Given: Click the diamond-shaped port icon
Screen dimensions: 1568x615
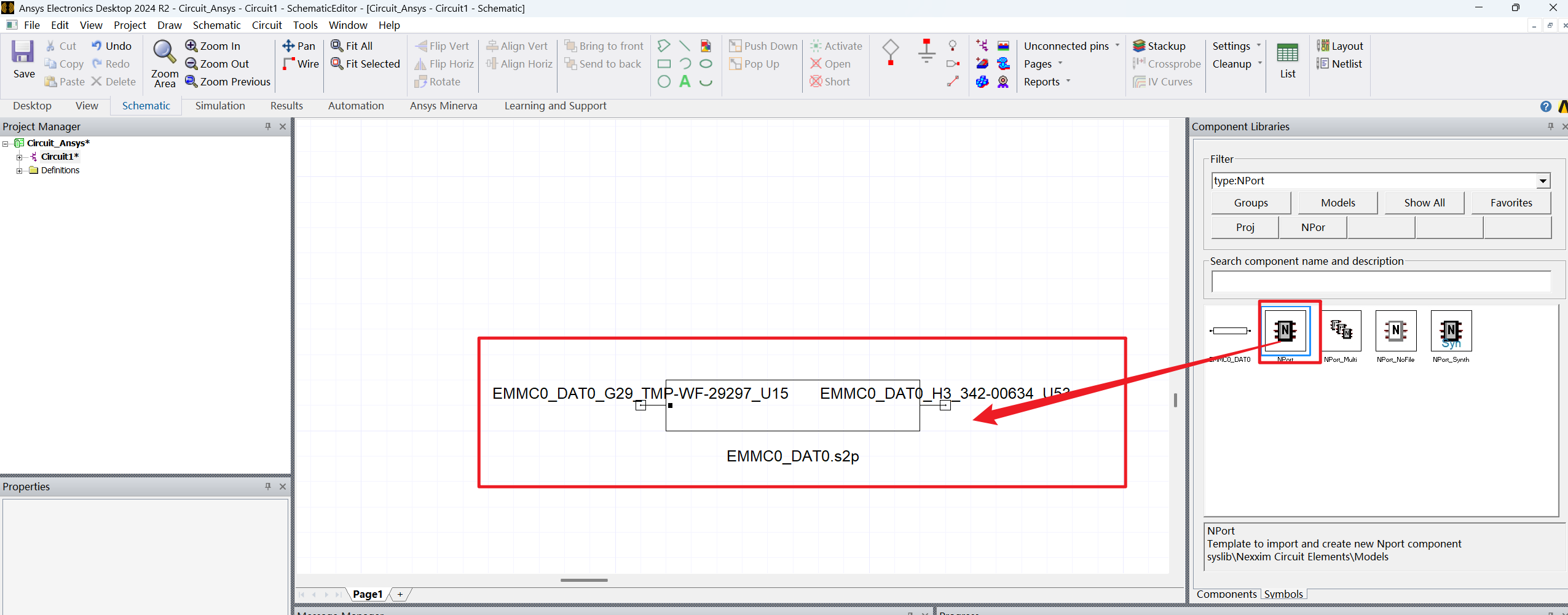Looking at the screenshot, I should click(891, 52).
